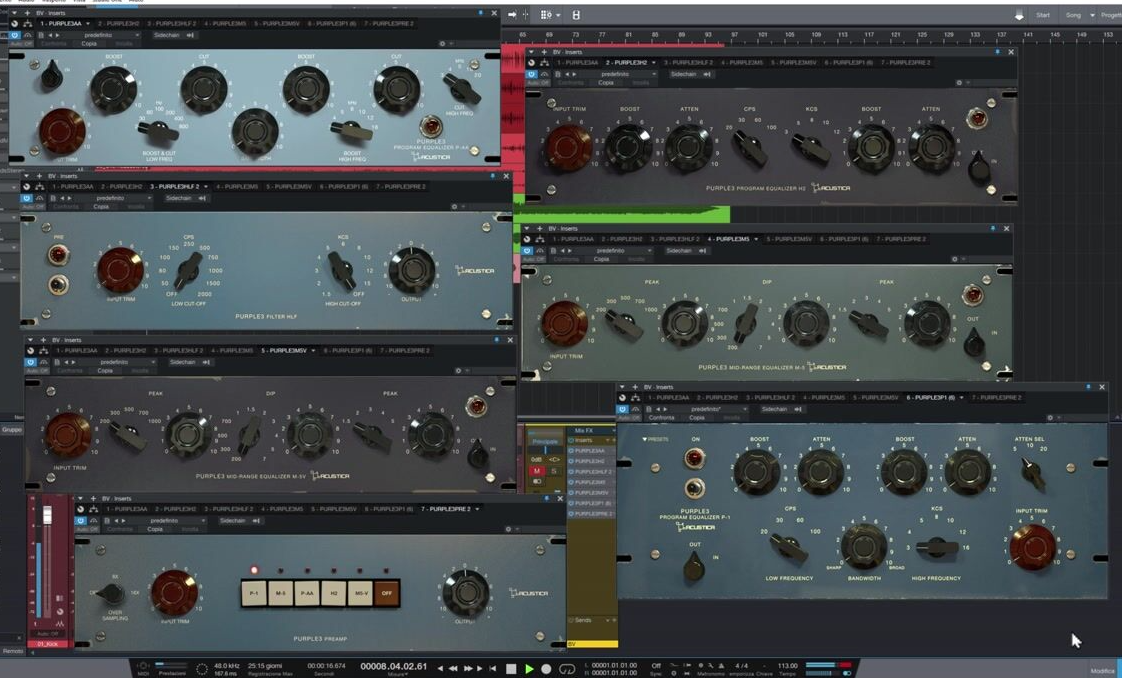Click Sidechain button in PURPLE3AA window
This screenshot has height=678, width=1122.
tap(173, 34)
